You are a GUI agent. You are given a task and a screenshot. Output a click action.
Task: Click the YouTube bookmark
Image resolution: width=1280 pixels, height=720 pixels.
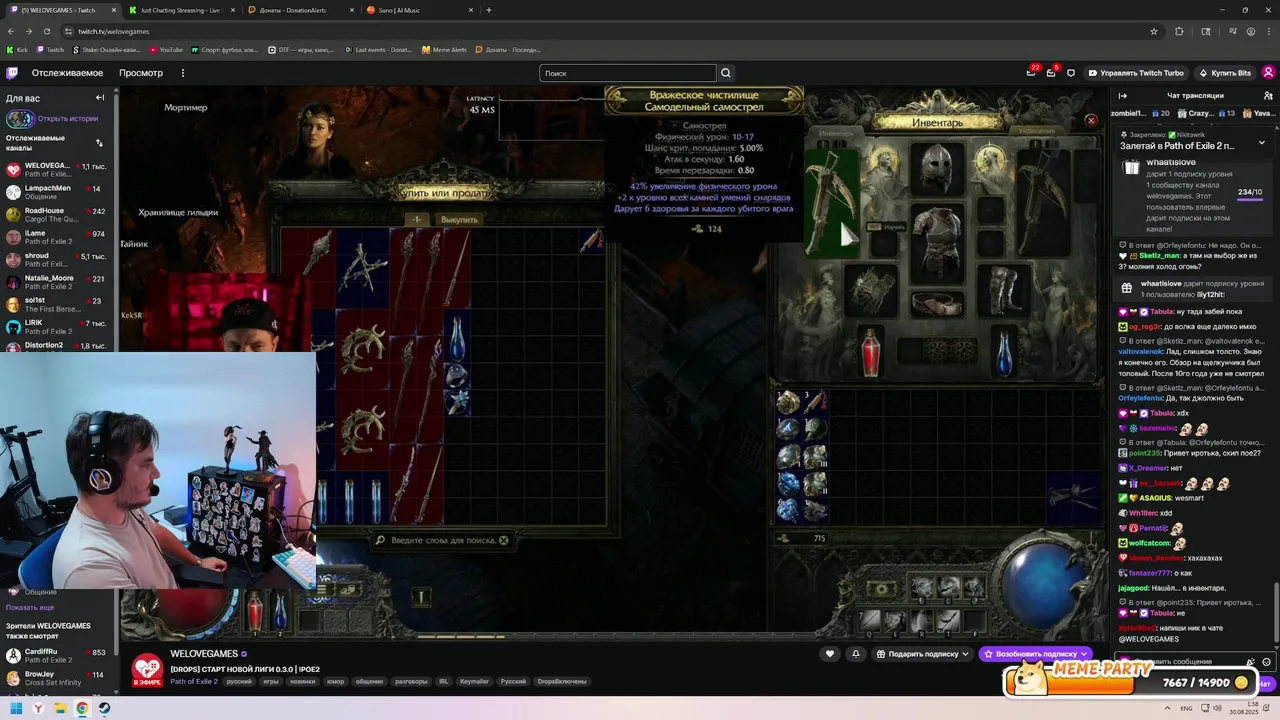click(165, 49)
